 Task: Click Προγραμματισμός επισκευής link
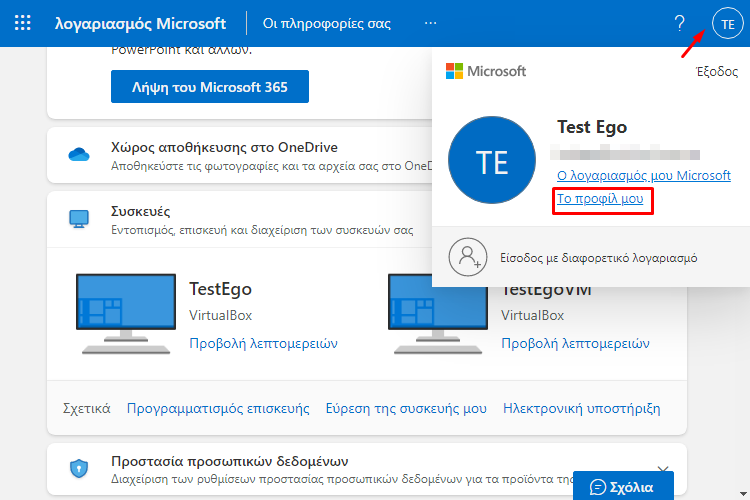pyautogui.click(x=218, y=409)
